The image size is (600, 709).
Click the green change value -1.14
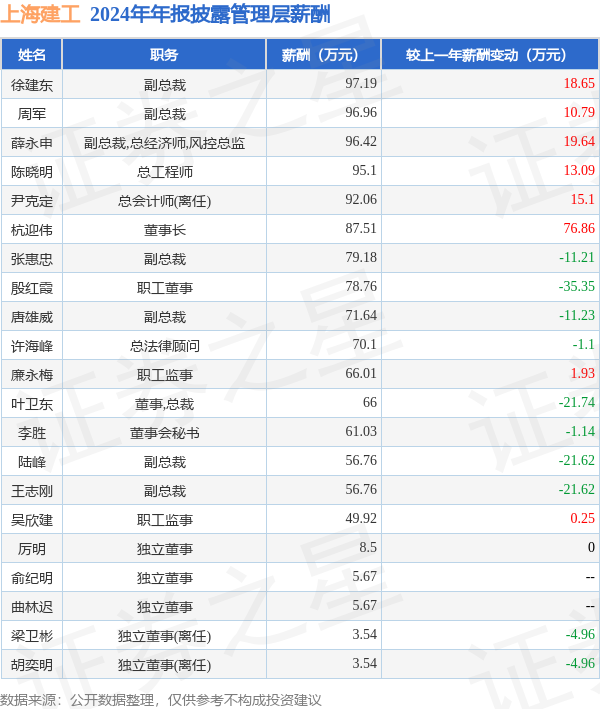point(580,431)
